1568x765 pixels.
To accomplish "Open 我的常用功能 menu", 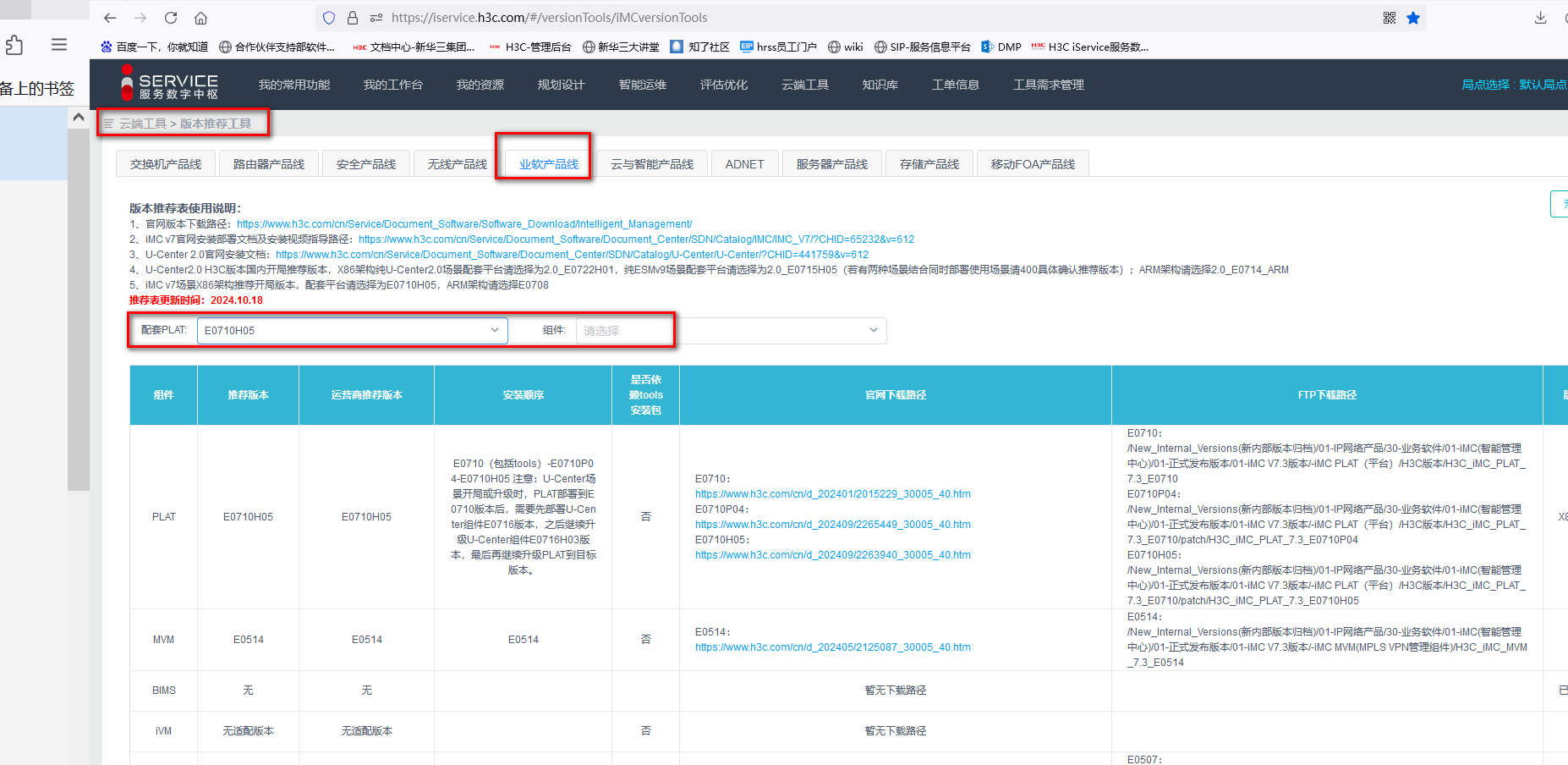I will (294, 85).
